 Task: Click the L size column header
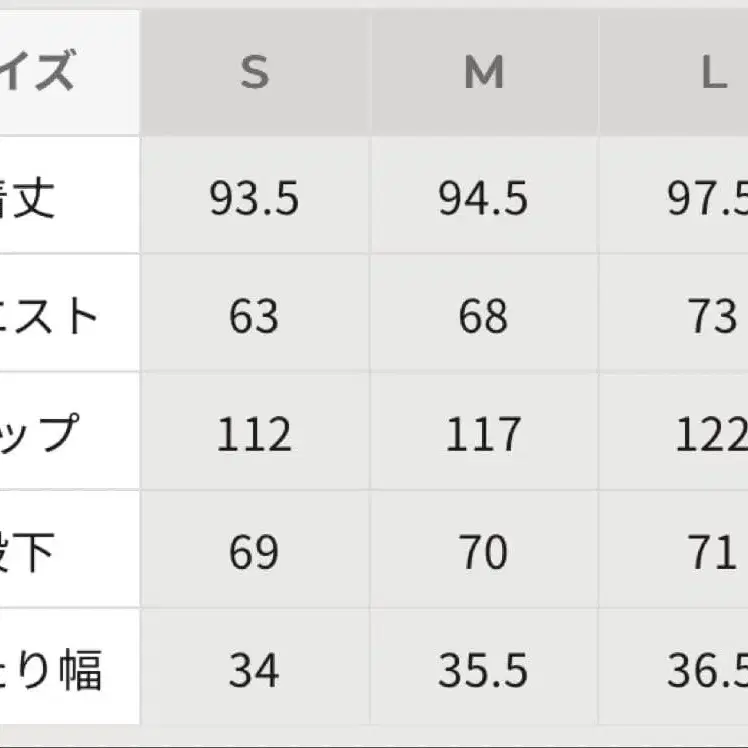[x=713, y=75]
